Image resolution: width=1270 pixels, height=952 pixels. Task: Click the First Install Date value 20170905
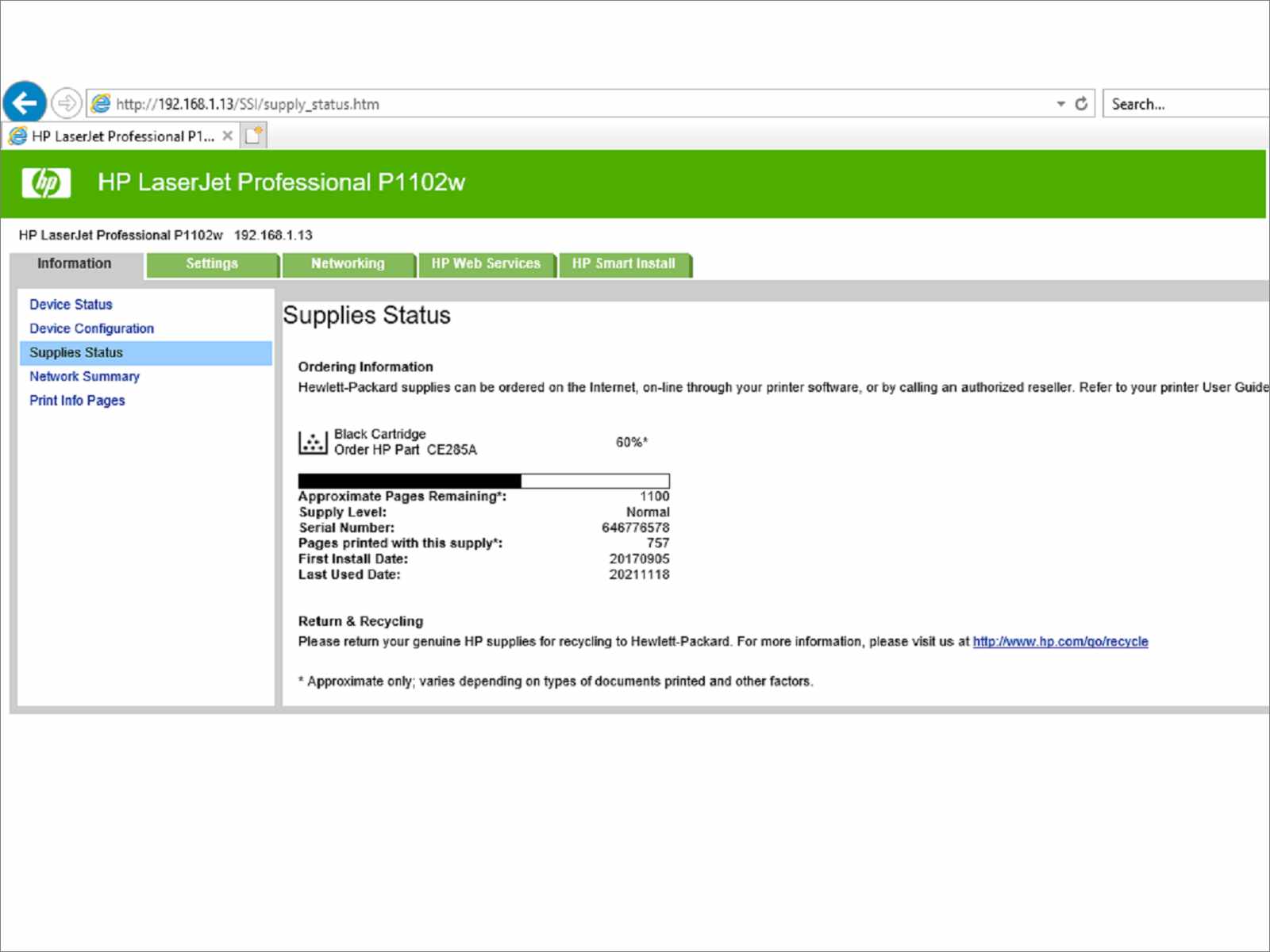(x=640, y=559)
